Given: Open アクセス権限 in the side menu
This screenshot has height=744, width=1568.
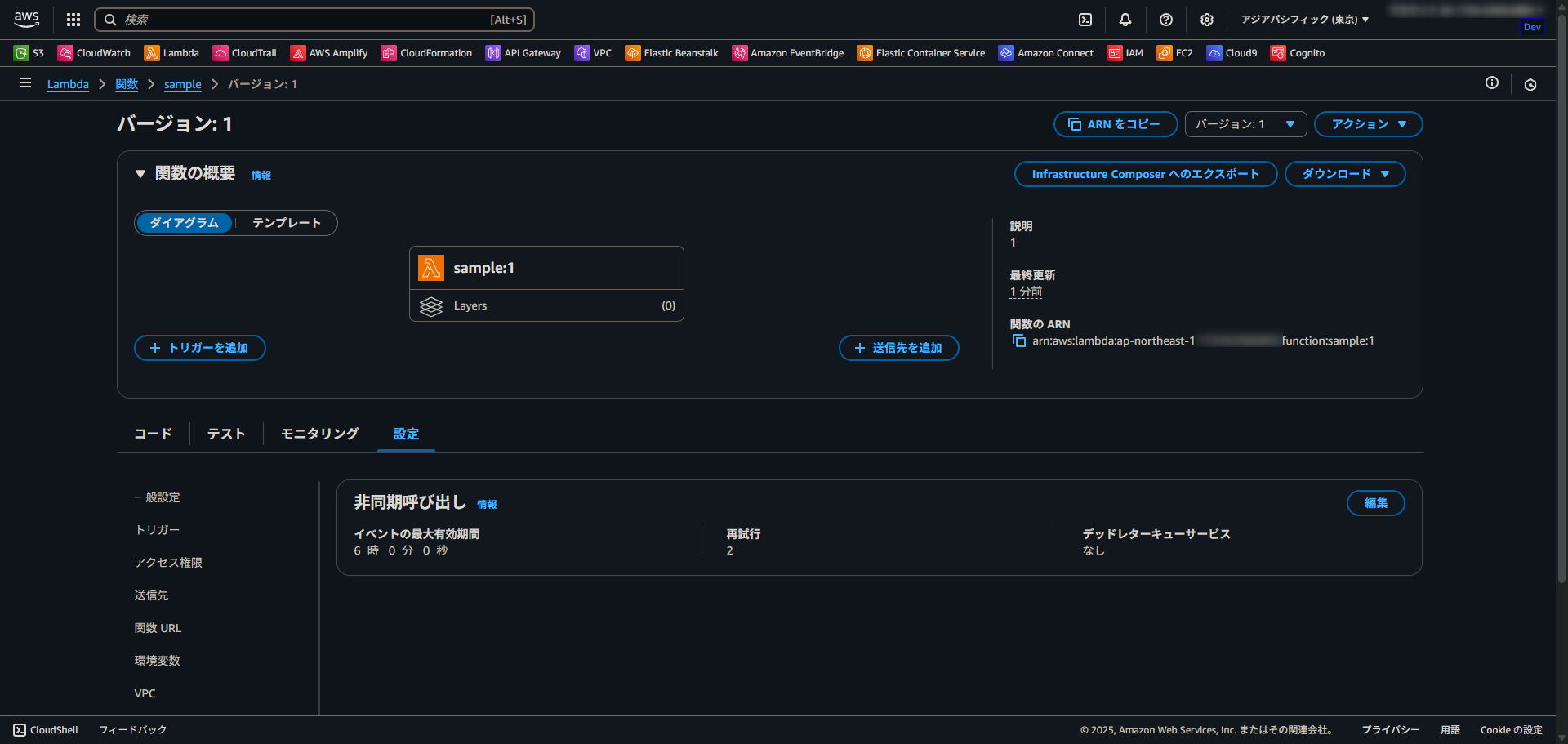Looking at the screenshot, I should 168,563.
